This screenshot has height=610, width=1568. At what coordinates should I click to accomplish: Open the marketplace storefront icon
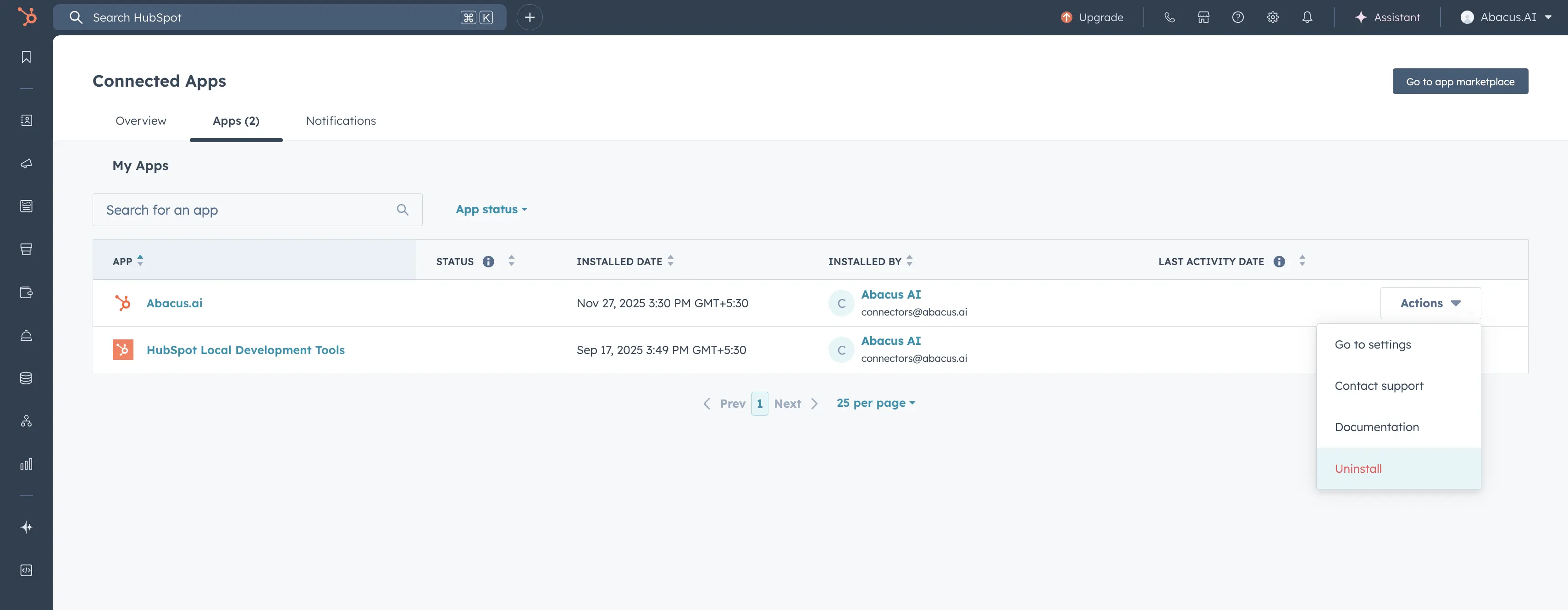pyautogui.click(x=1204, y=17)
